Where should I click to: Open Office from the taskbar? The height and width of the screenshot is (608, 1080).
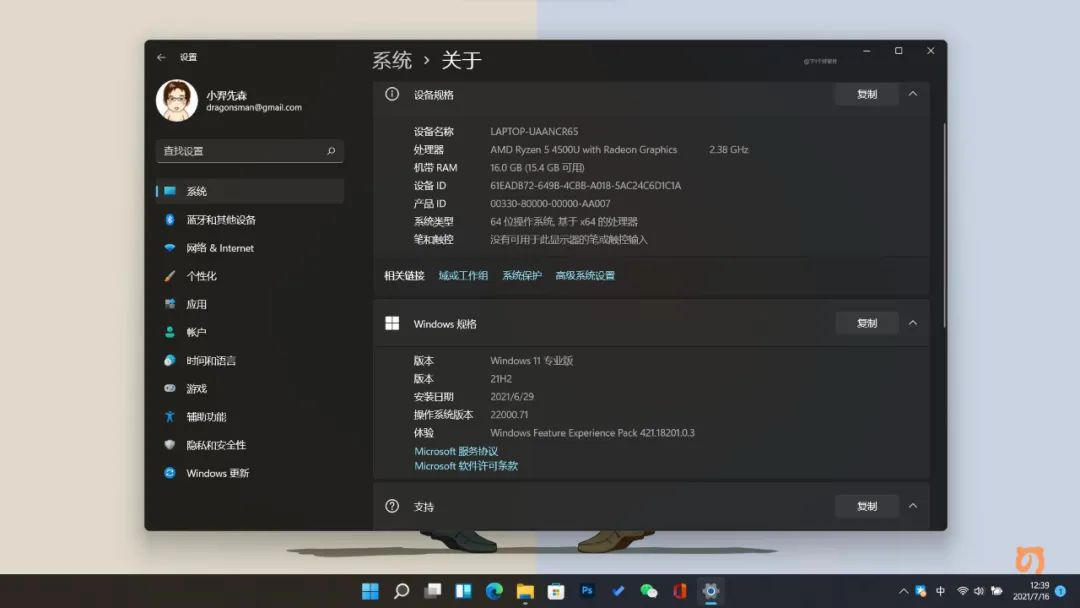coord(680,591)
